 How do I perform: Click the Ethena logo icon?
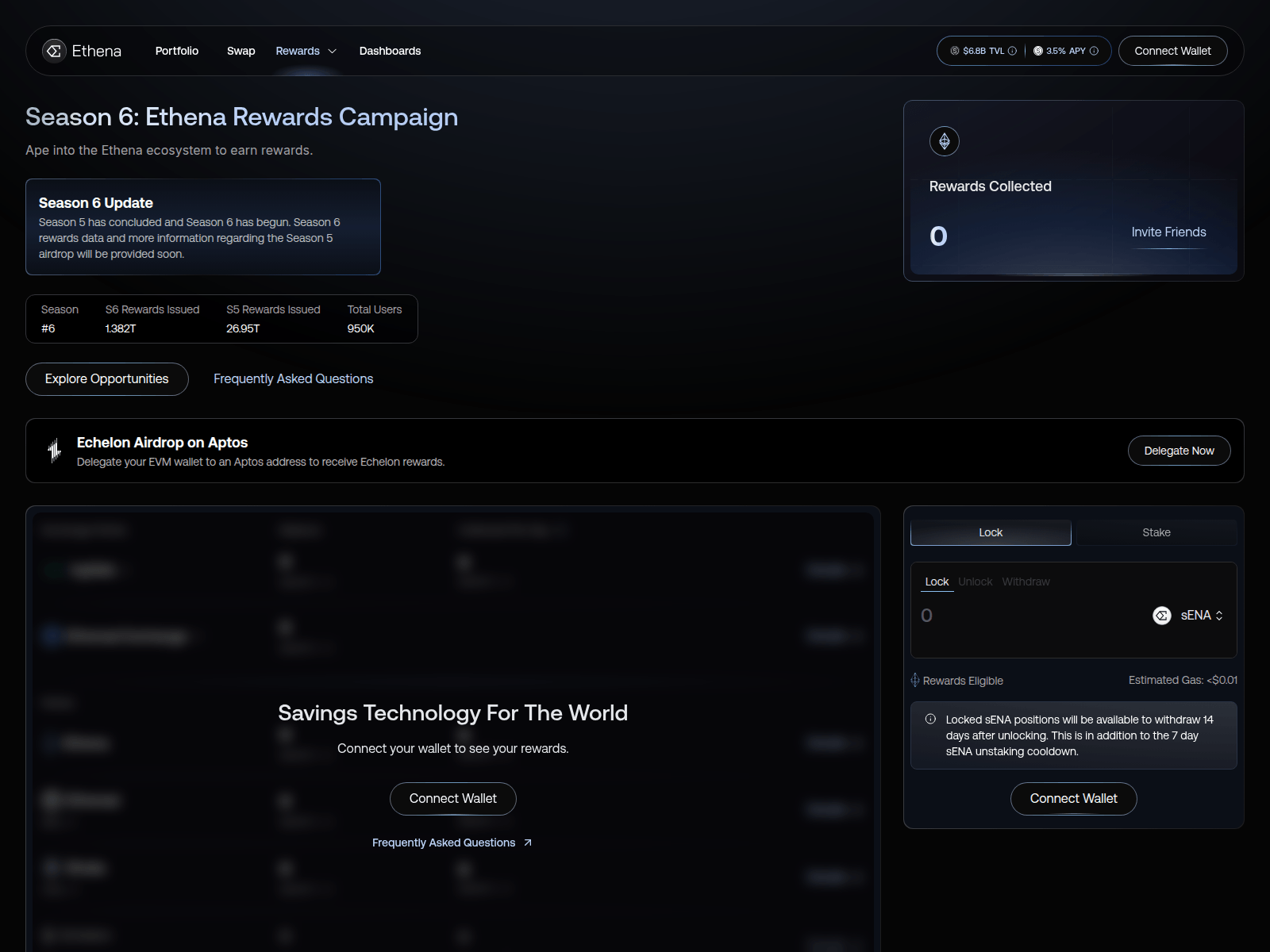tap(54, 51)
